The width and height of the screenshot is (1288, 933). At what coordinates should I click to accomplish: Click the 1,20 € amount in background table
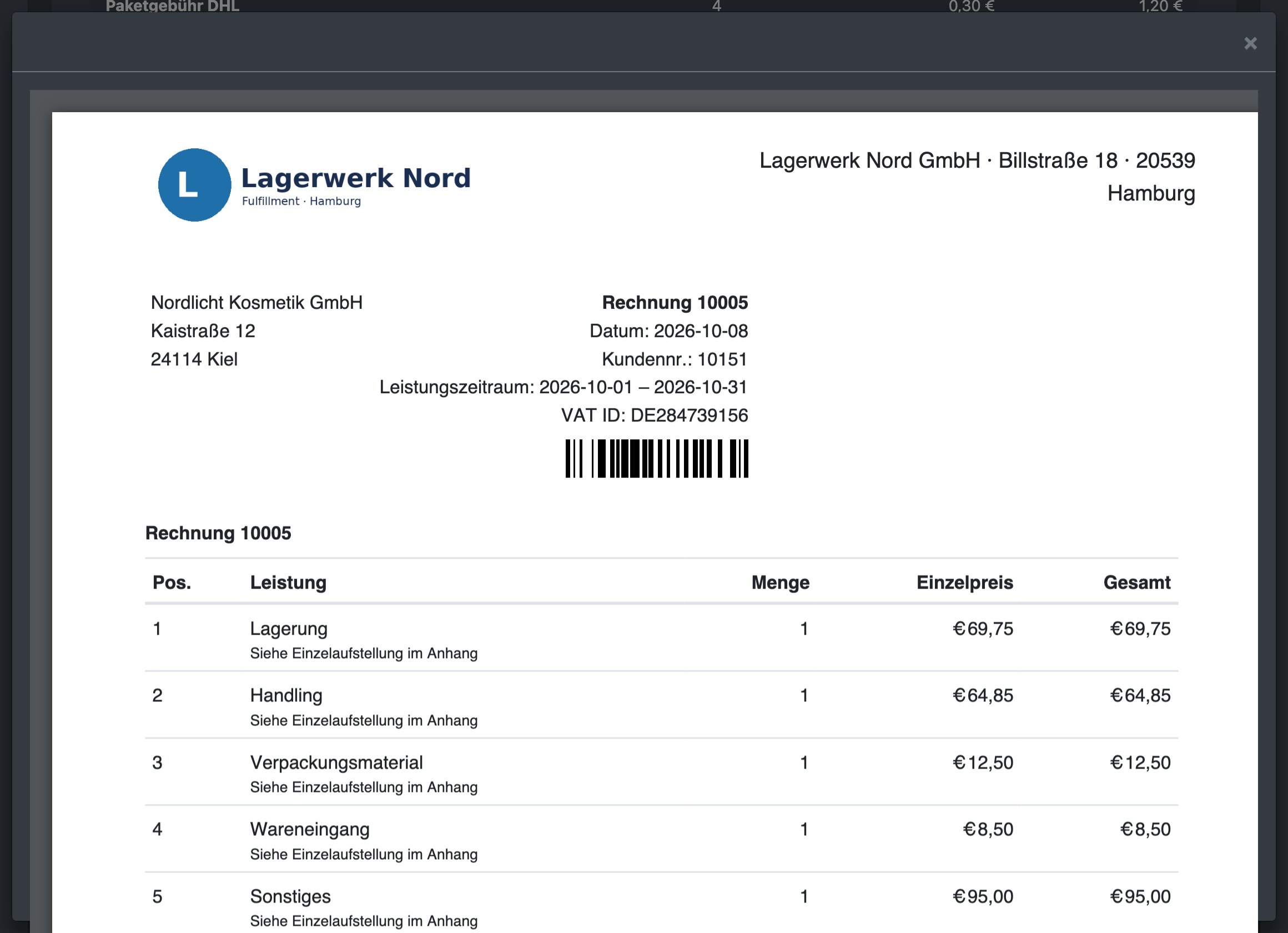click(1160, 6)
